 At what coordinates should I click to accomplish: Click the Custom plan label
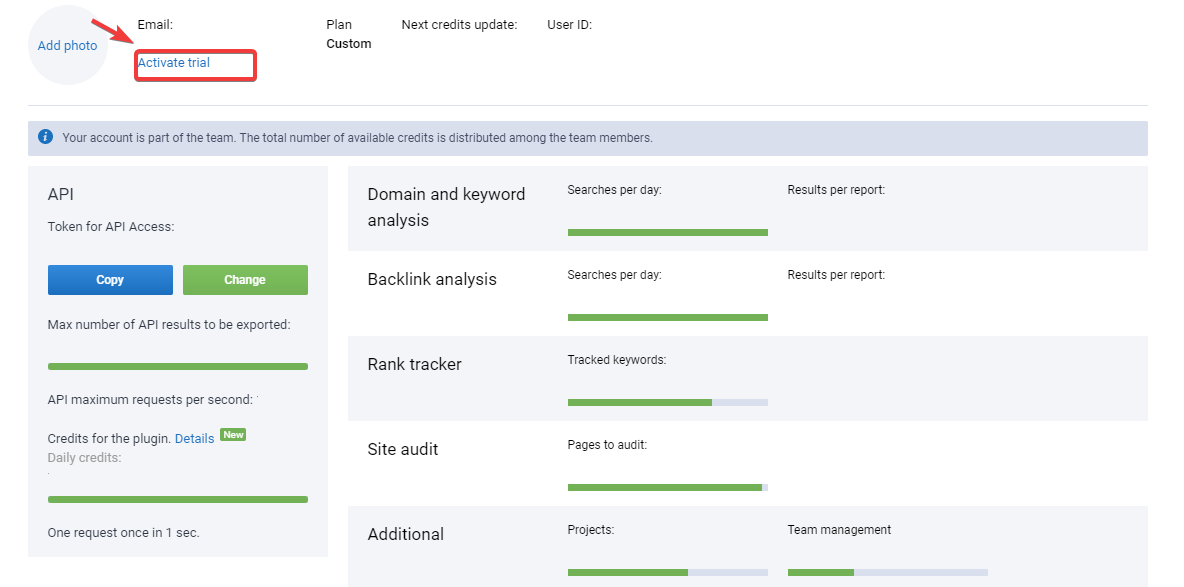pos(348,44)
